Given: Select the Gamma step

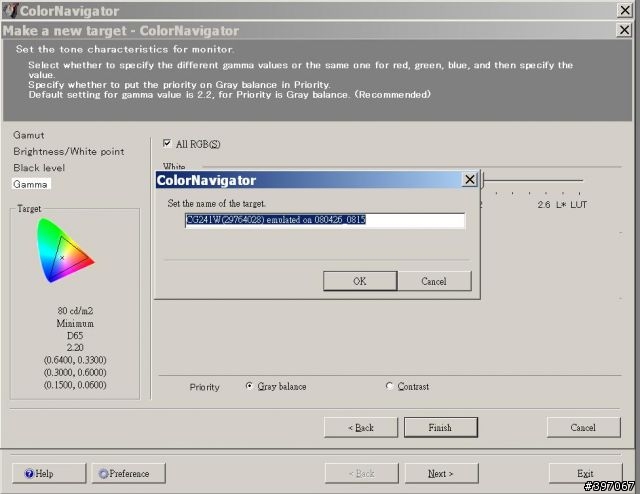Looking at the screenshot, I should click(x=31, y=184).
